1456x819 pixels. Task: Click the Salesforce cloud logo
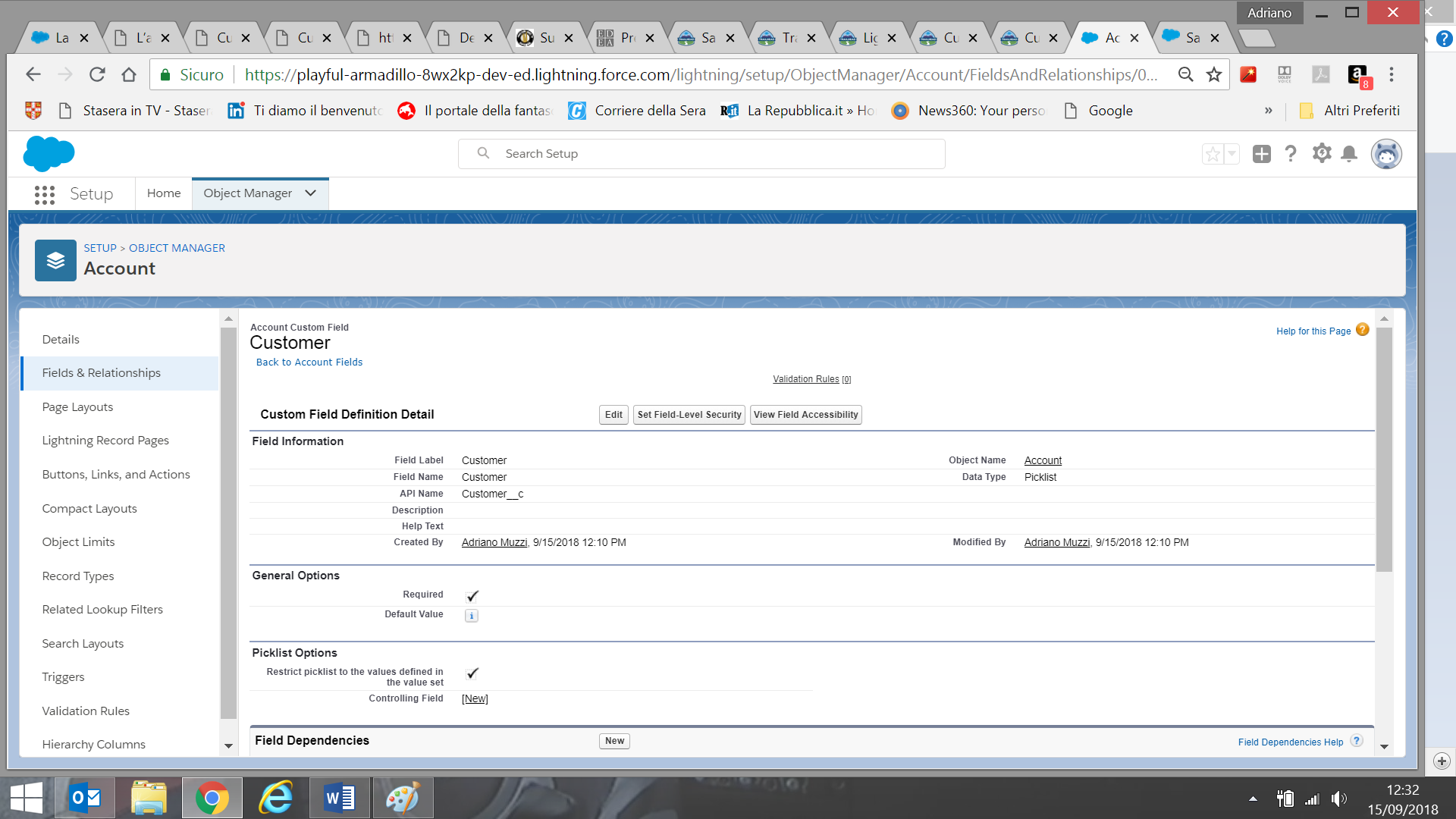coord(49,154)
